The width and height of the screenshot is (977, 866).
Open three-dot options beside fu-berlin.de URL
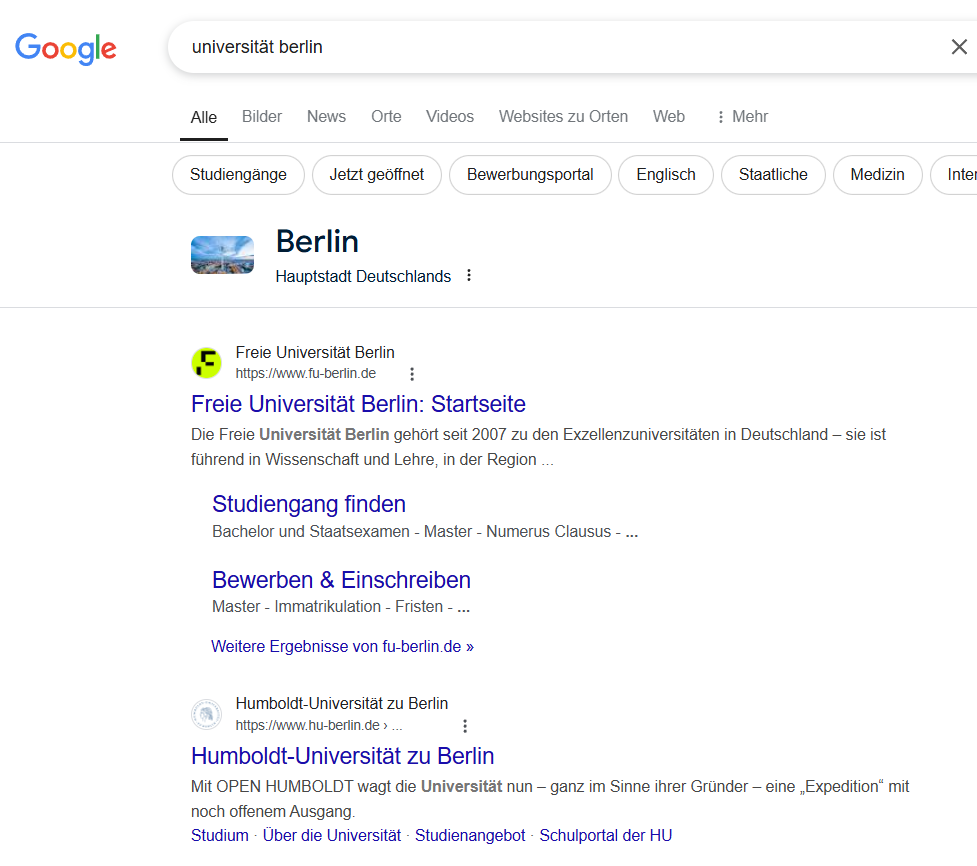coord(412,374)
